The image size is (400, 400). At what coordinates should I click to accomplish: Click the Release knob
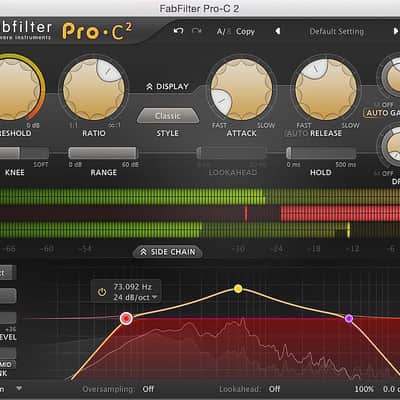(326, 90)
